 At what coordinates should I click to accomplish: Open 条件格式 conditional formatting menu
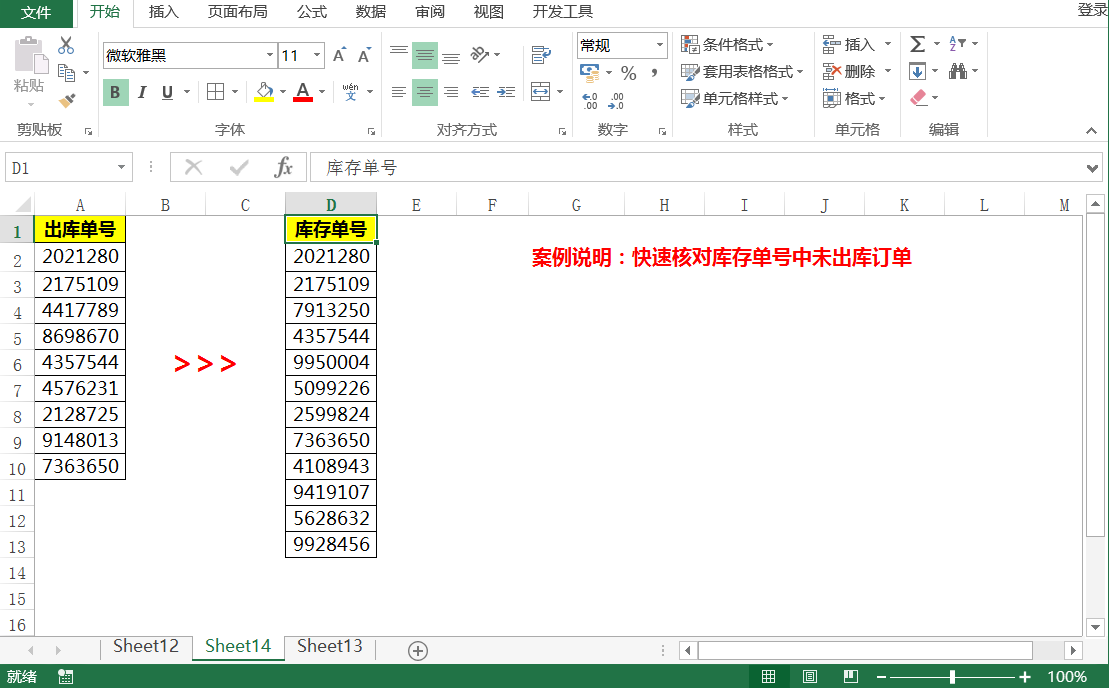[727, 45]
